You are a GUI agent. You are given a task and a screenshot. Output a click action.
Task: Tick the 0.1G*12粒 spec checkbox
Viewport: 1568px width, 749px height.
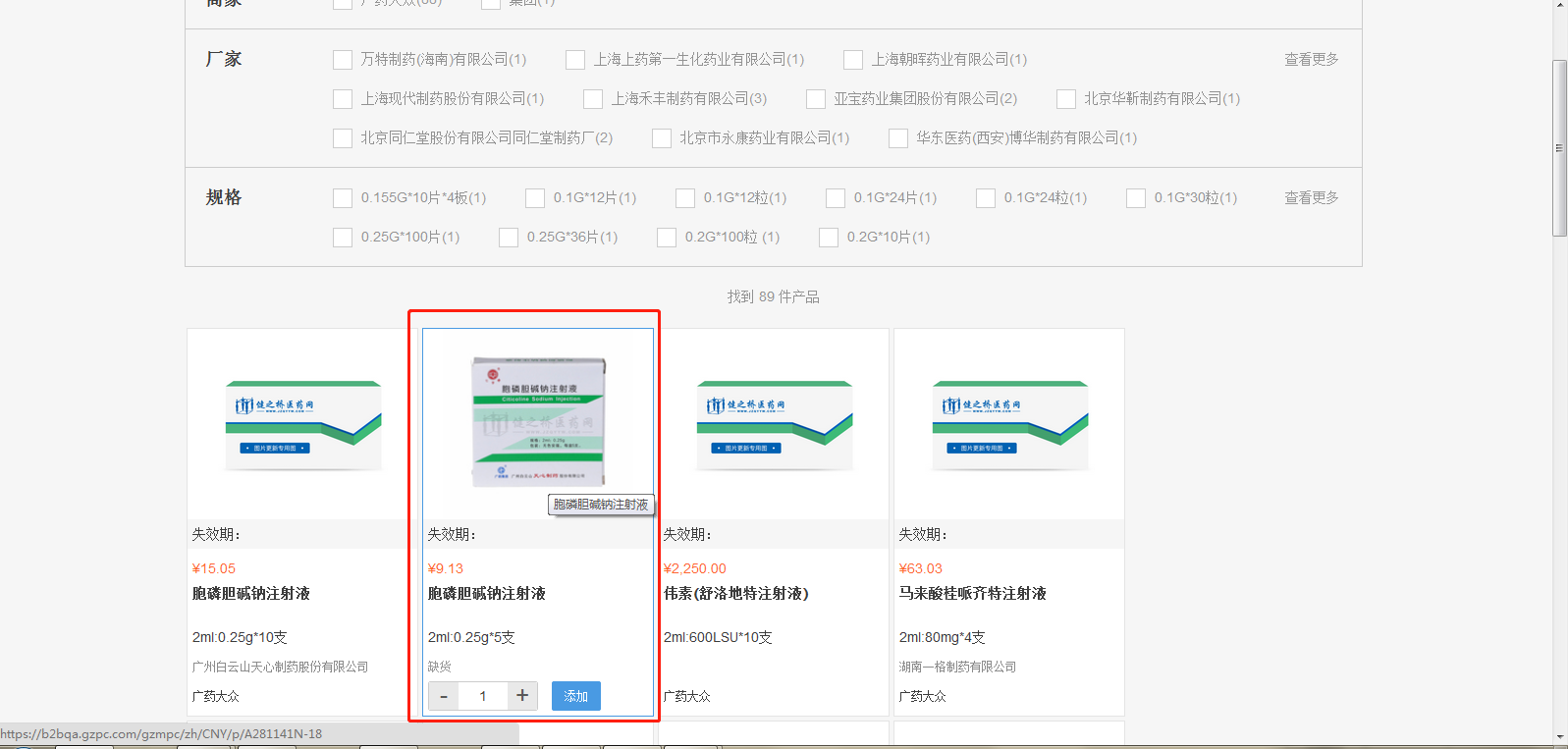click(685, 198)
